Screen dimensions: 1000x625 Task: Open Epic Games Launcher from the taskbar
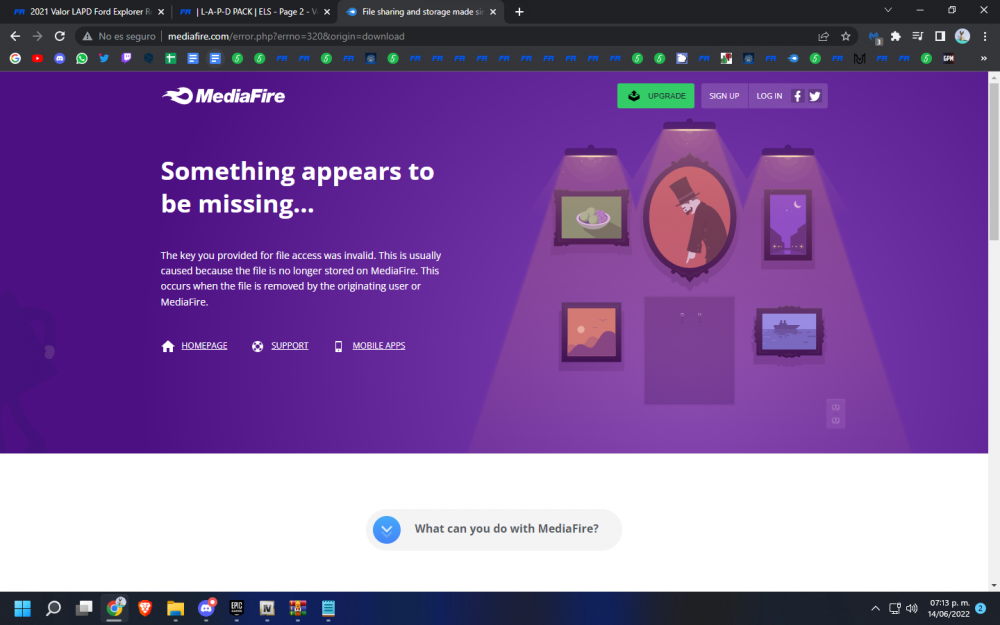tap(236, 608)
